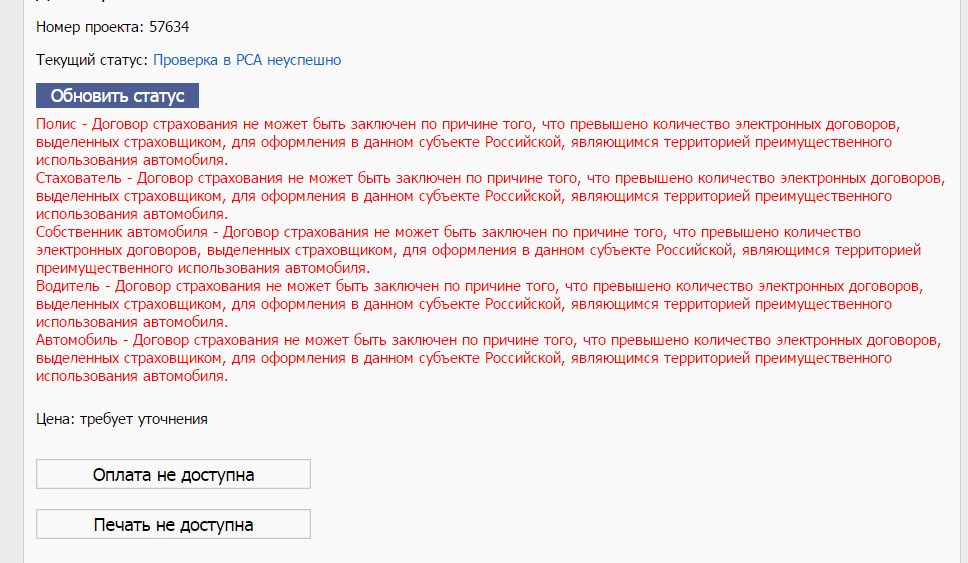Click 'Автомобиль' at the start of the last error

76,340
